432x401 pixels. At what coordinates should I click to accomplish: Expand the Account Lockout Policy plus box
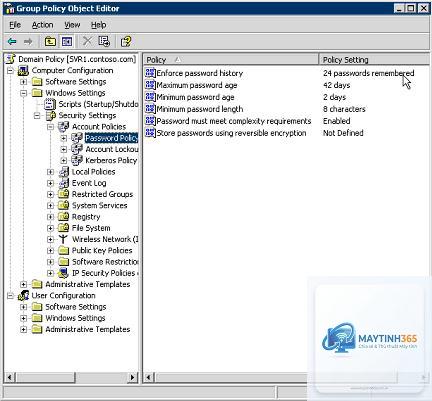pos(64,150)
